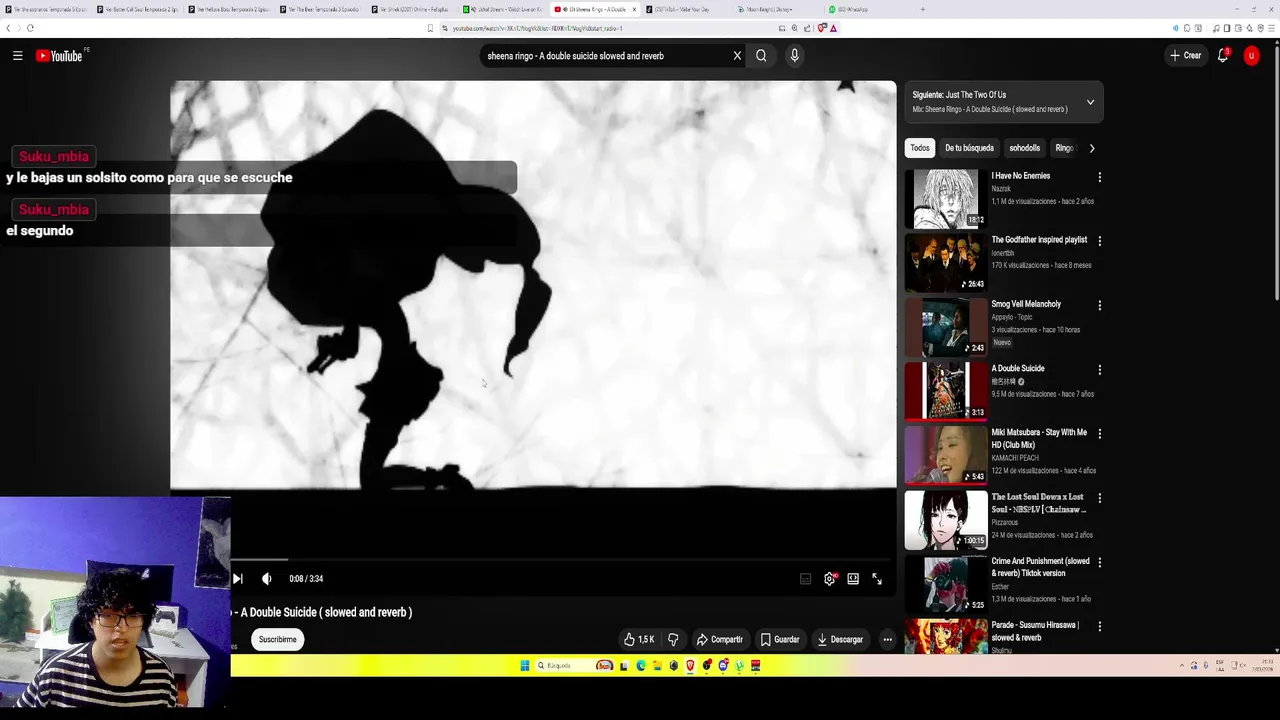This screenshot has width=1280, height=720.
Task: Switch the player to full screen
Action: pos(877,579)
